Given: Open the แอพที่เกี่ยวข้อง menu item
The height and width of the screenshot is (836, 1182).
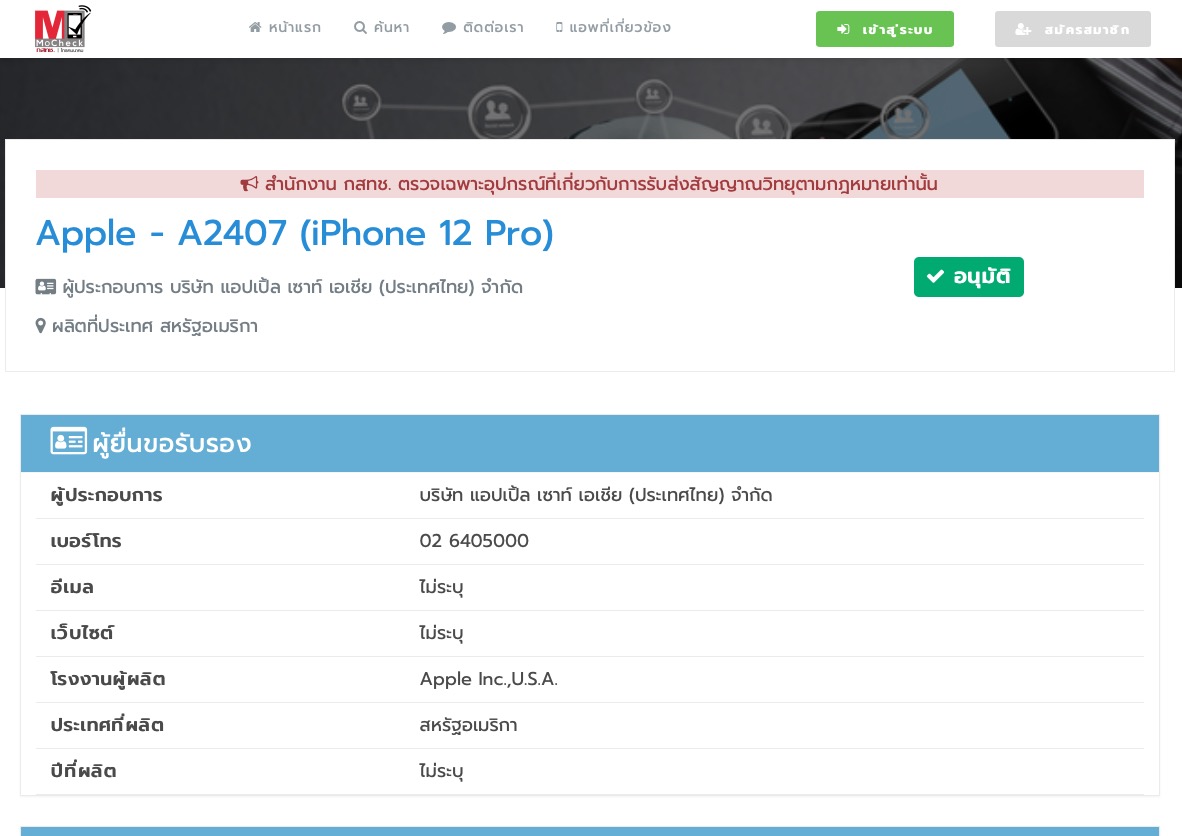Looking at the screenshot, I should (x=613, y=28).
